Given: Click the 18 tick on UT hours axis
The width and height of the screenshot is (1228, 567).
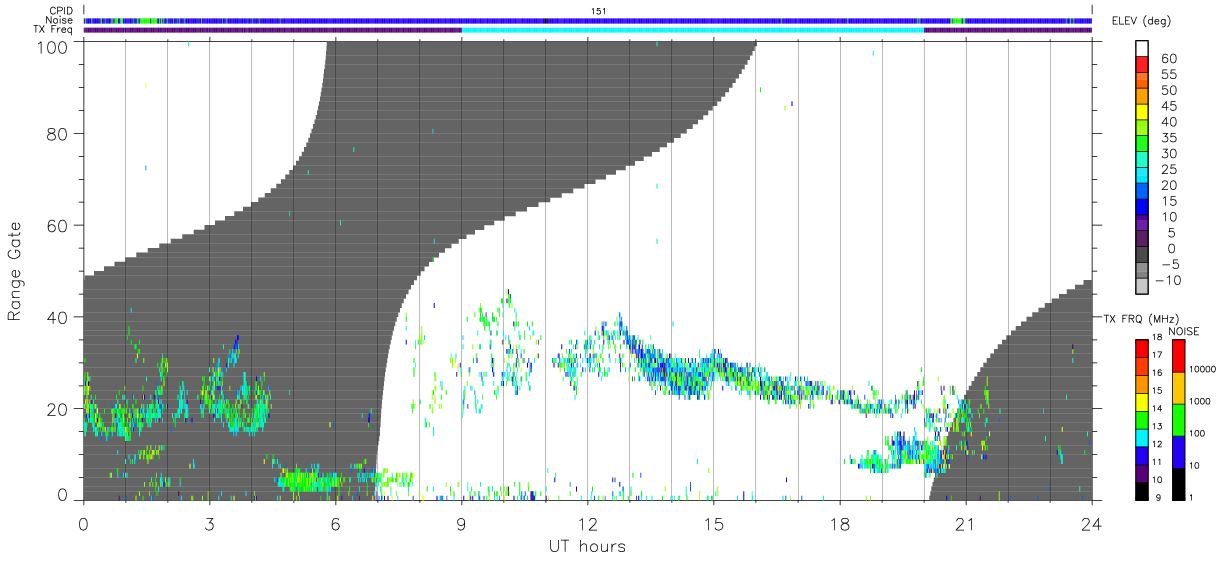Looking at the screenshot, I should point(839,523).
